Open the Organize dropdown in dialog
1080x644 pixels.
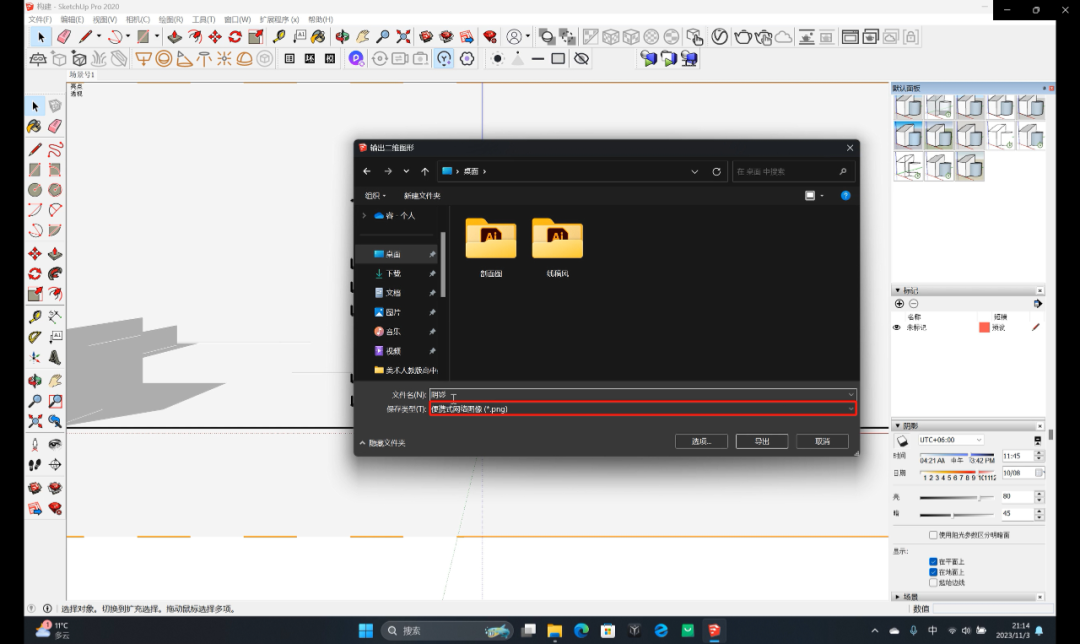(x=375, y=196)
